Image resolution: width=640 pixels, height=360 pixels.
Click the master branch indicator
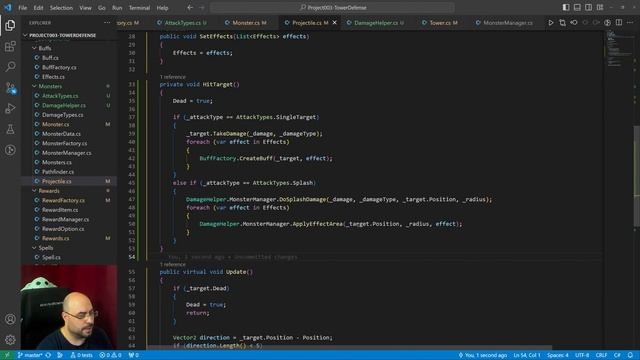coord(30,355)
